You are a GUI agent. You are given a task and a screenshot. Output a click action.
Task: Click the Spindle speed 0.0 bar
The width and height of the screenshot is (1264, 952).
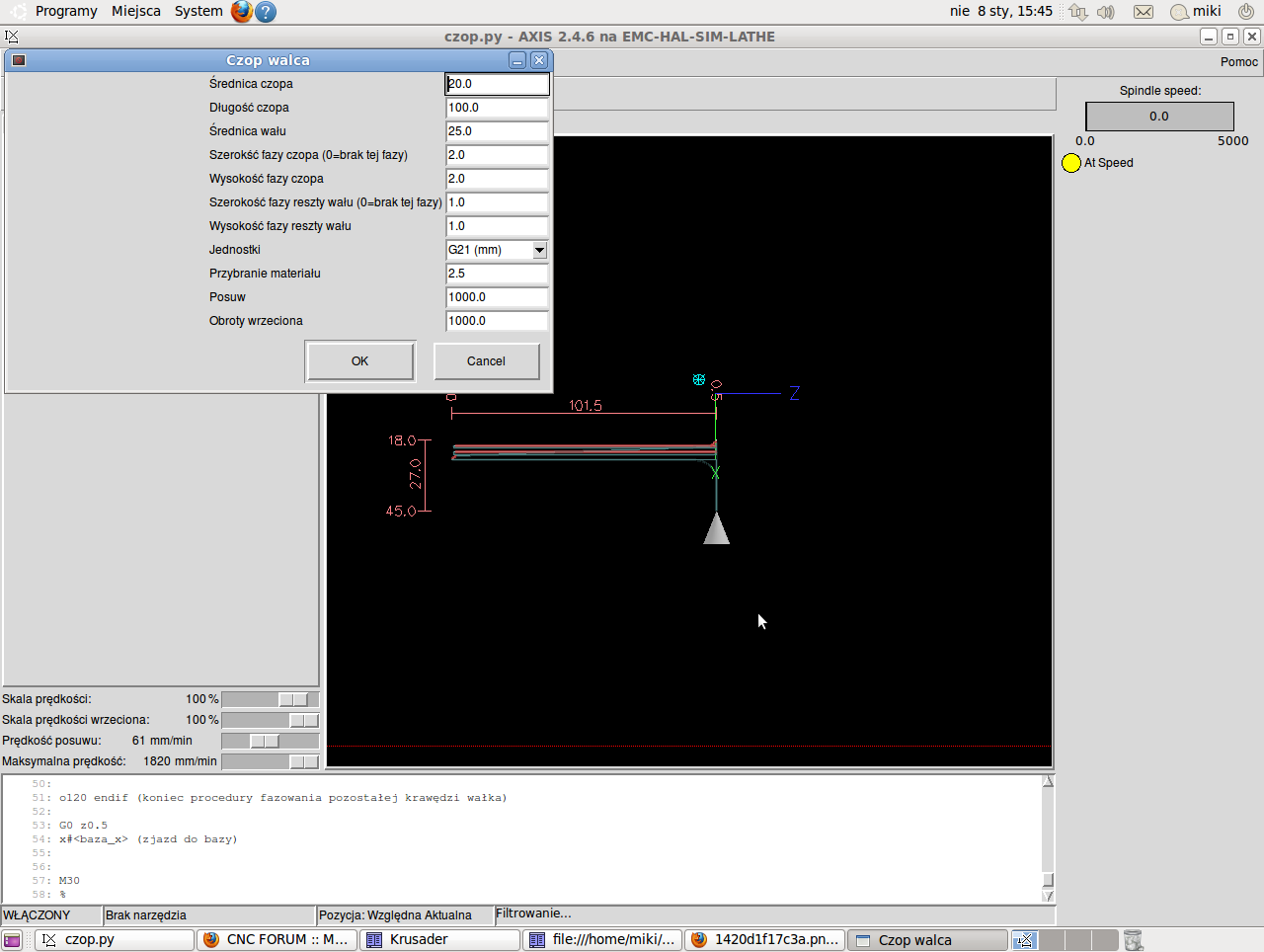click(x=1159, y=117)
